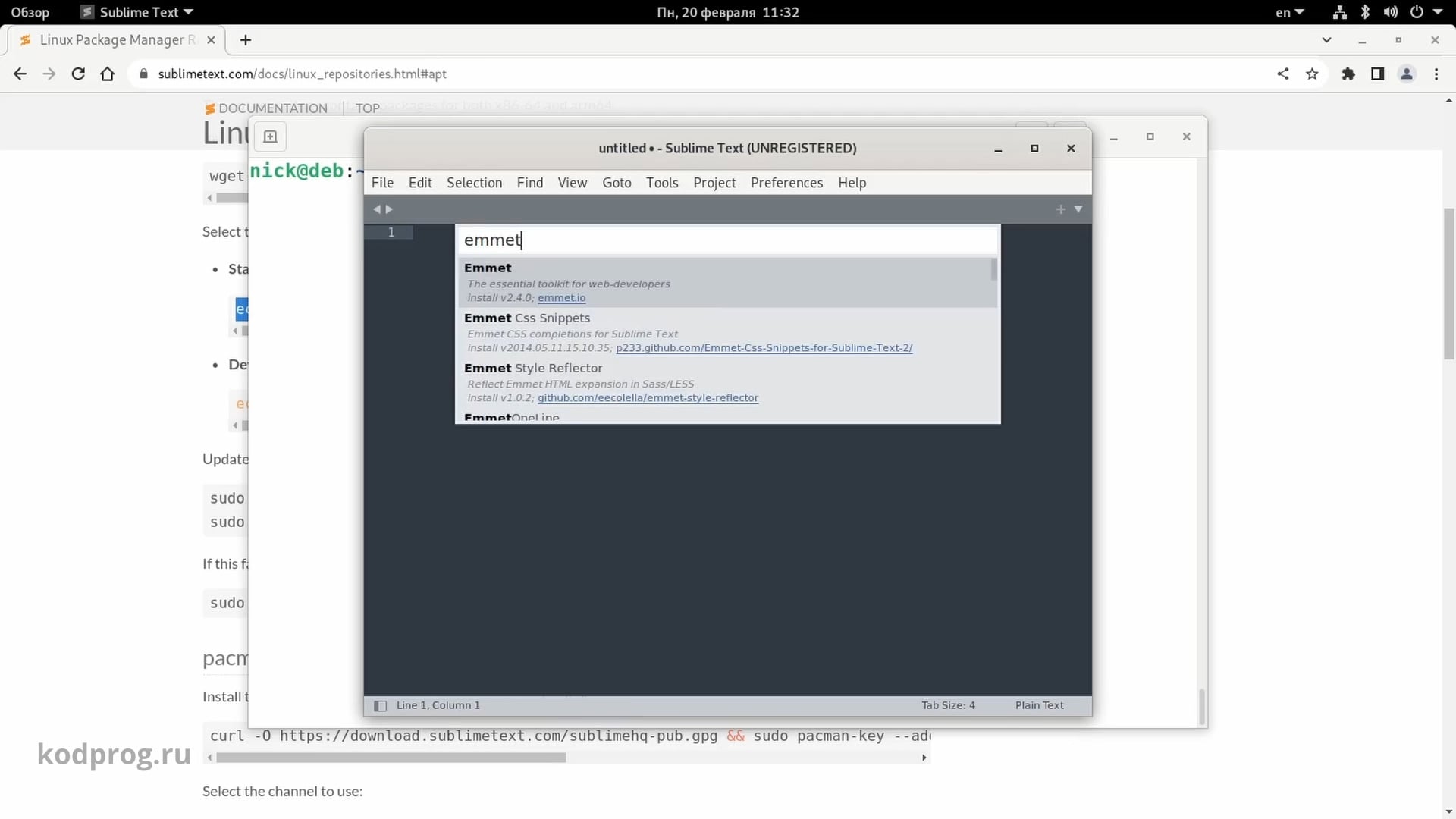Click the curl command horizontal scrollbar
Viewport: 1456px width, 819px height.
[x=391, y=758]
